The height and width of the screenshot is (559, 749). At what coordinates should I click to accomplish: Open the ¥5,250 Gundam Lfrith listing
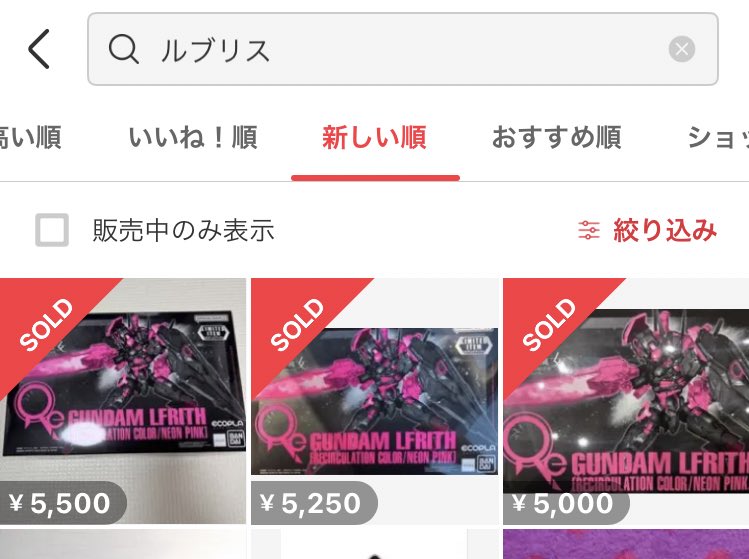[374, 401]
